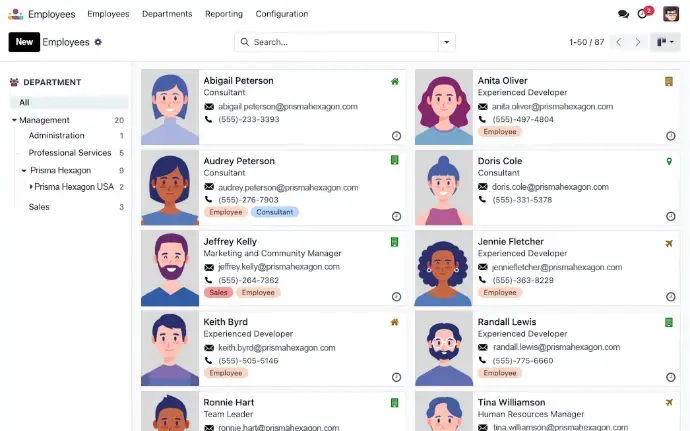Click the Sales tag on Jeffrey Kelly
Viewport: 690px width, 431px height.
click(x=217, y=292)
